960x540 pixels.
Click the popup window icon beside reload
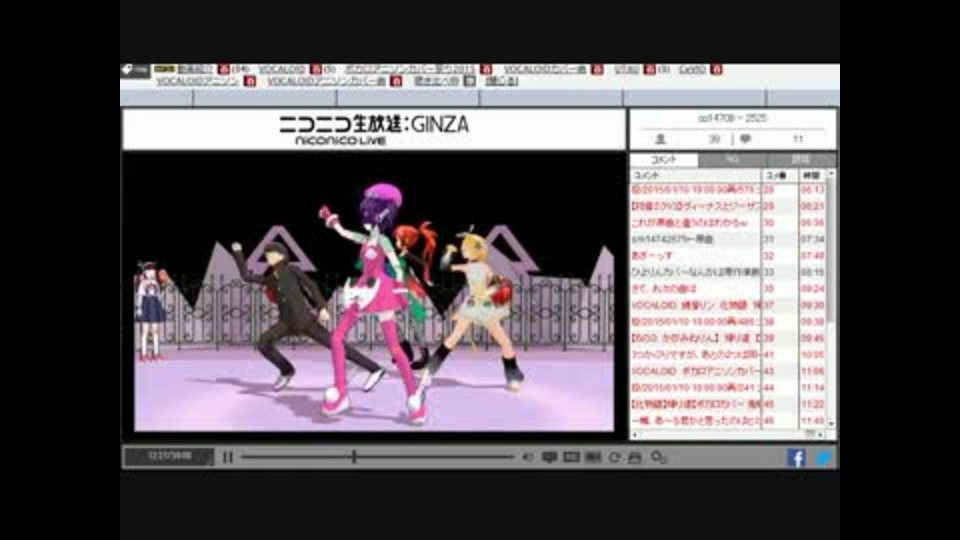tap(634, 457)
